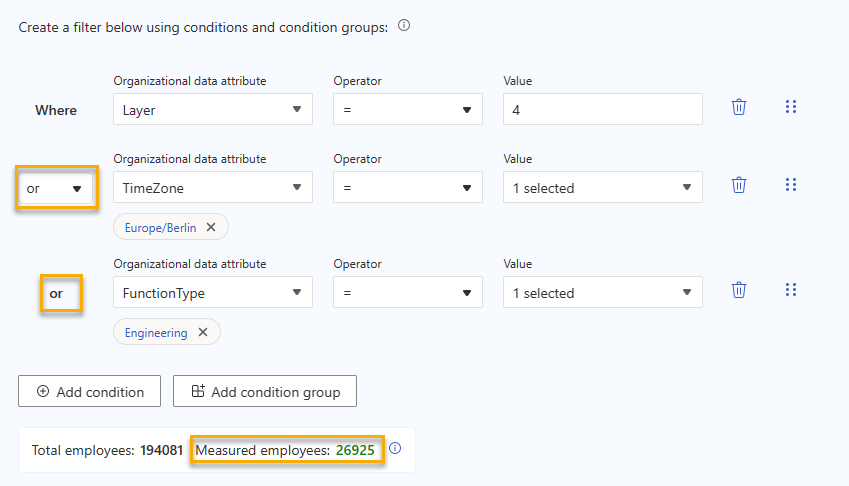
Task: Expand the TimeZone attribute dropdown
Action: [212, 187]
